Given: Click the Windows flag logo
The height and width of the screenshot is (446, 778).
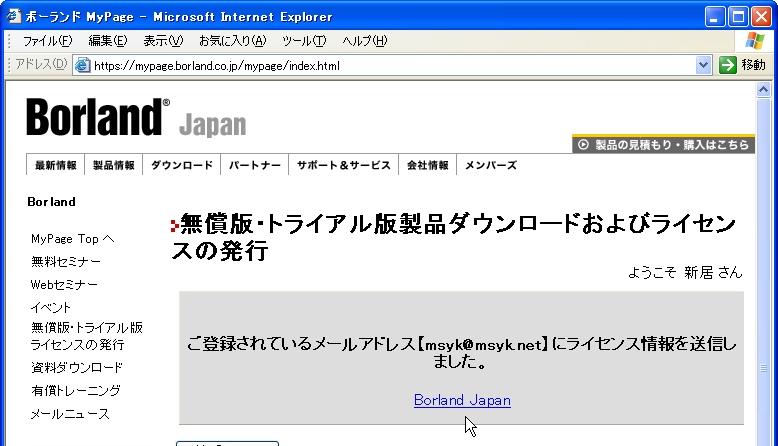Looking at the screenshot, I should [755, 40].
